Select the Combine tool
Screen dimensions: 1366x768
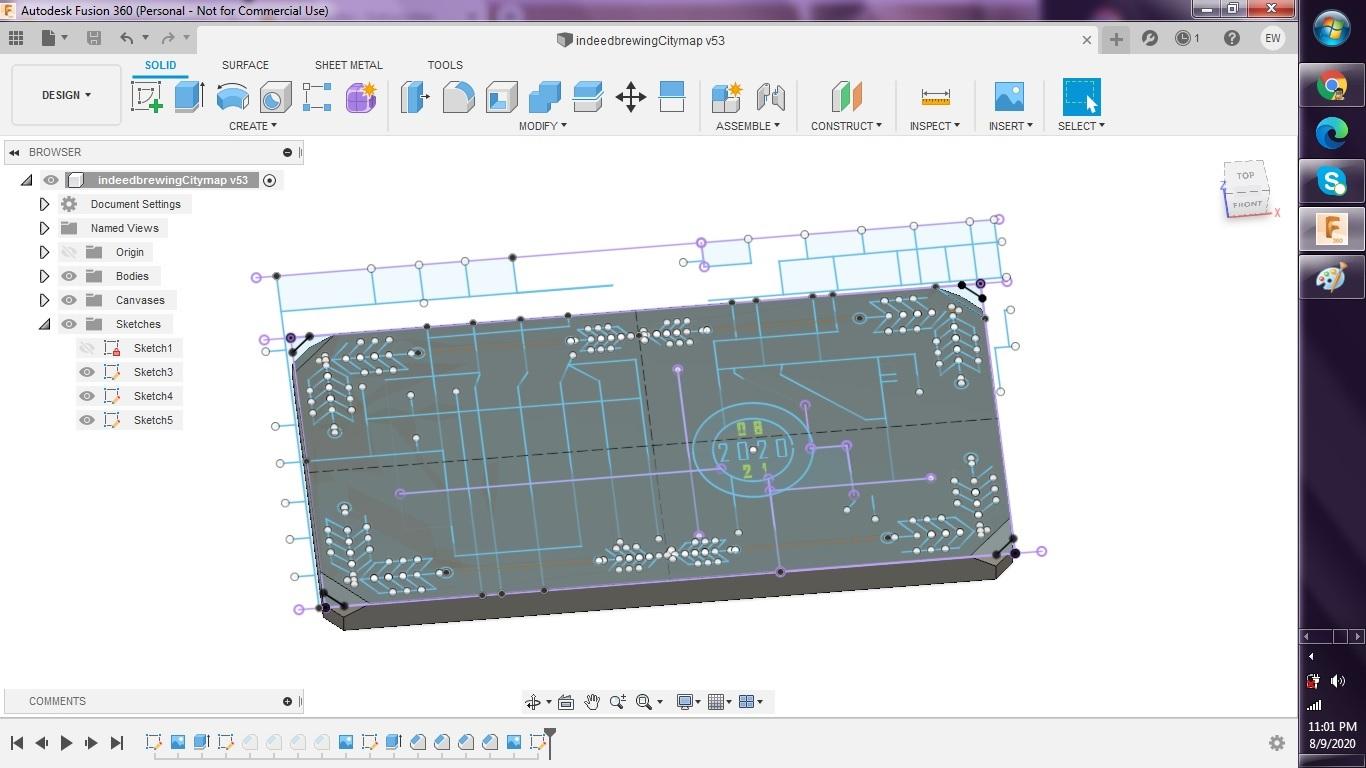coord(544,97)
